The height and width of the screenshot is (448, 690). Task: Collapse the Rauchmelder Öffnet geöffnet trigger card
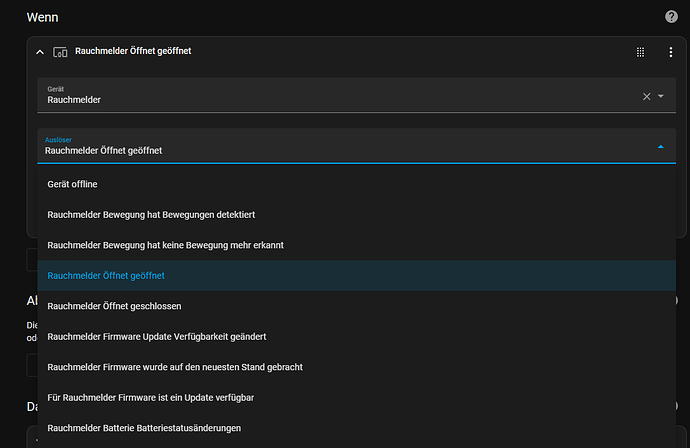[40, 52]
